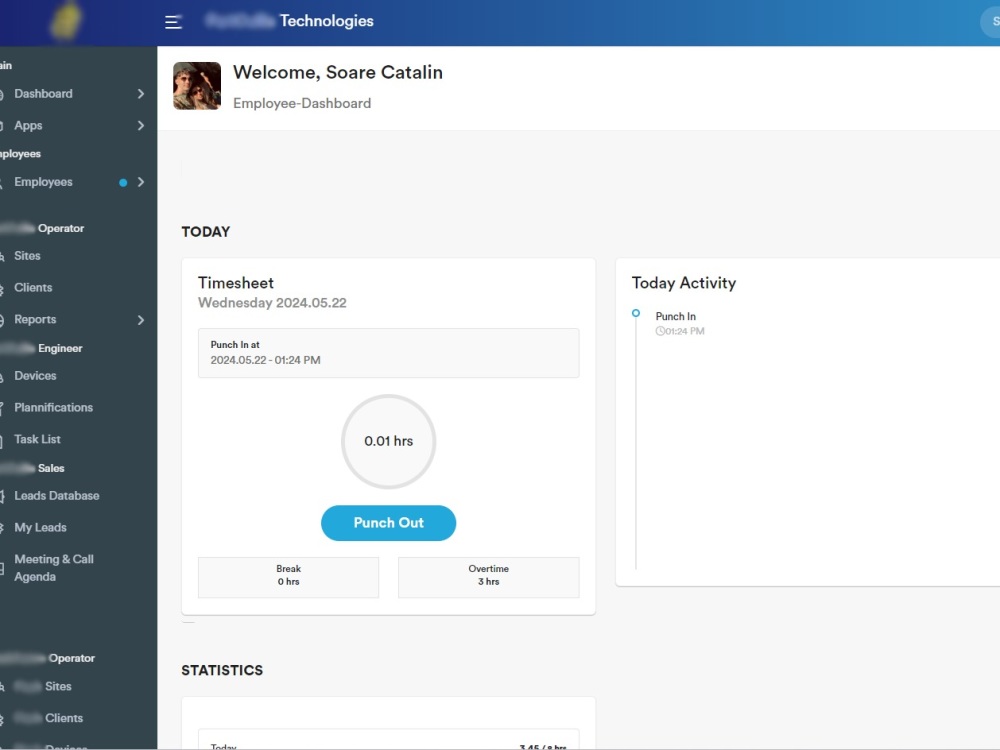Click the Punch Out button

(x=388, y=523)
